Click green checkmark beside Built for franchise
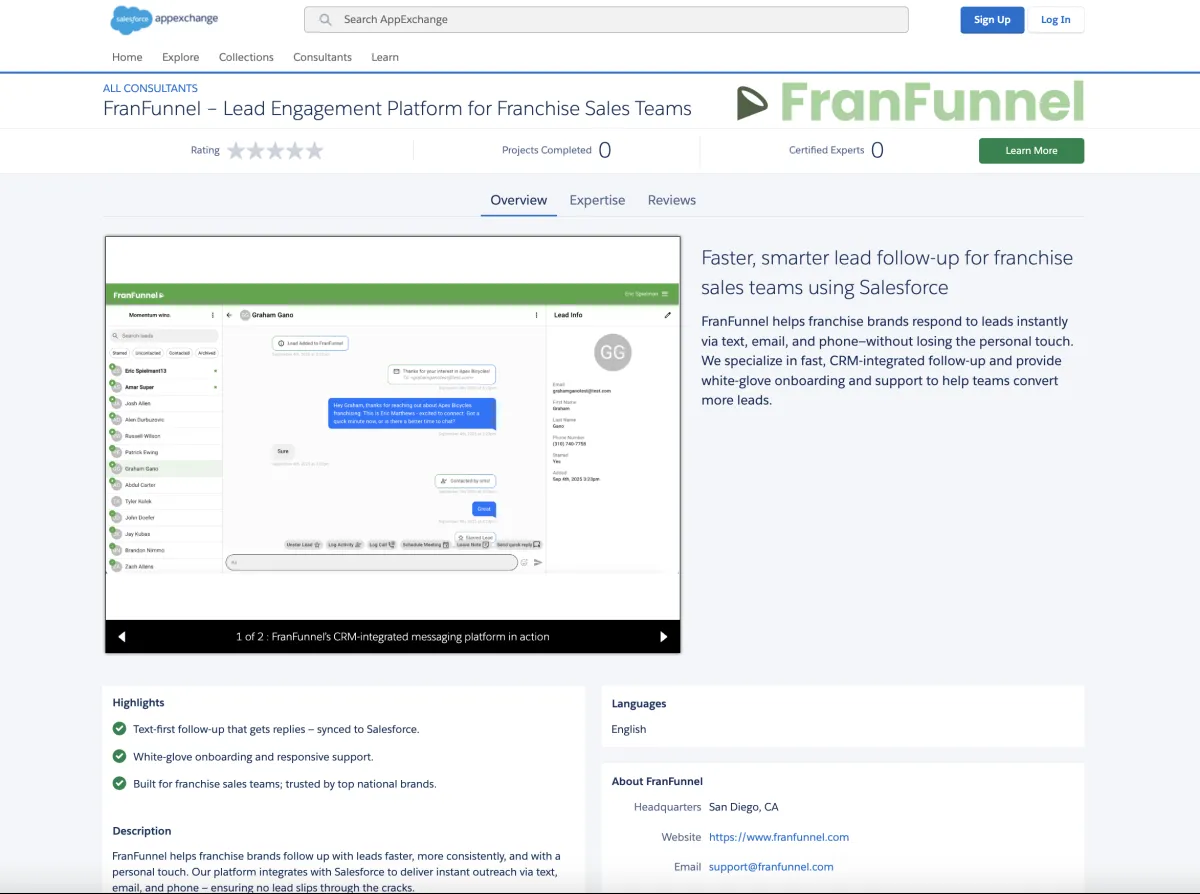 point(120,783)
